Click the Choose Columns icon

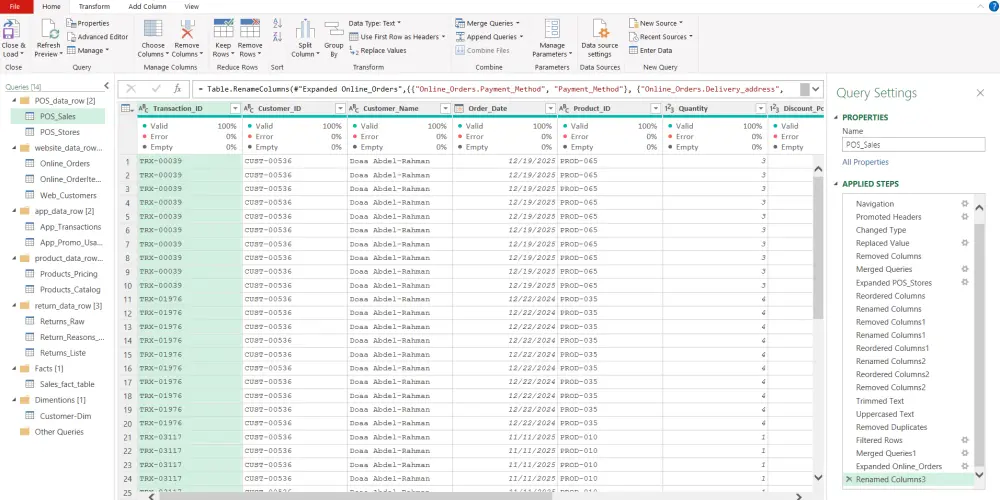(152, 29)
